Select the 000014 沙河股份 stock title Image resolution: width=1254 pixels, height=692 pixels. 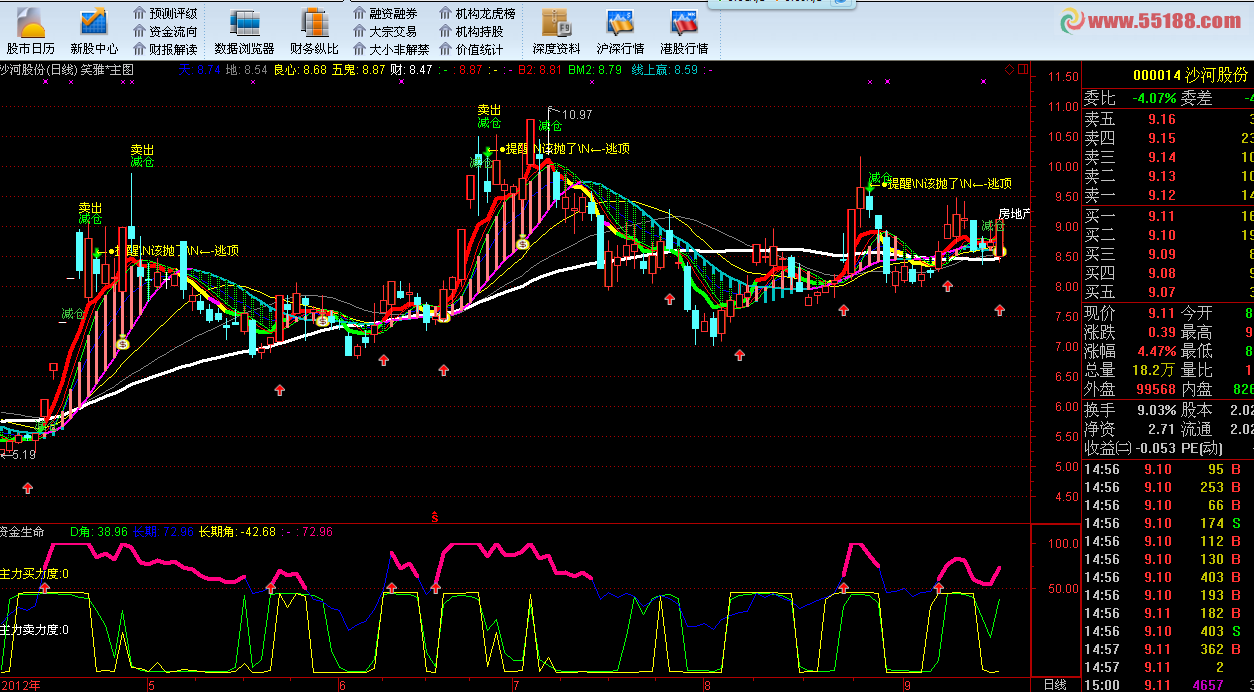click(x=1190, y=75)
